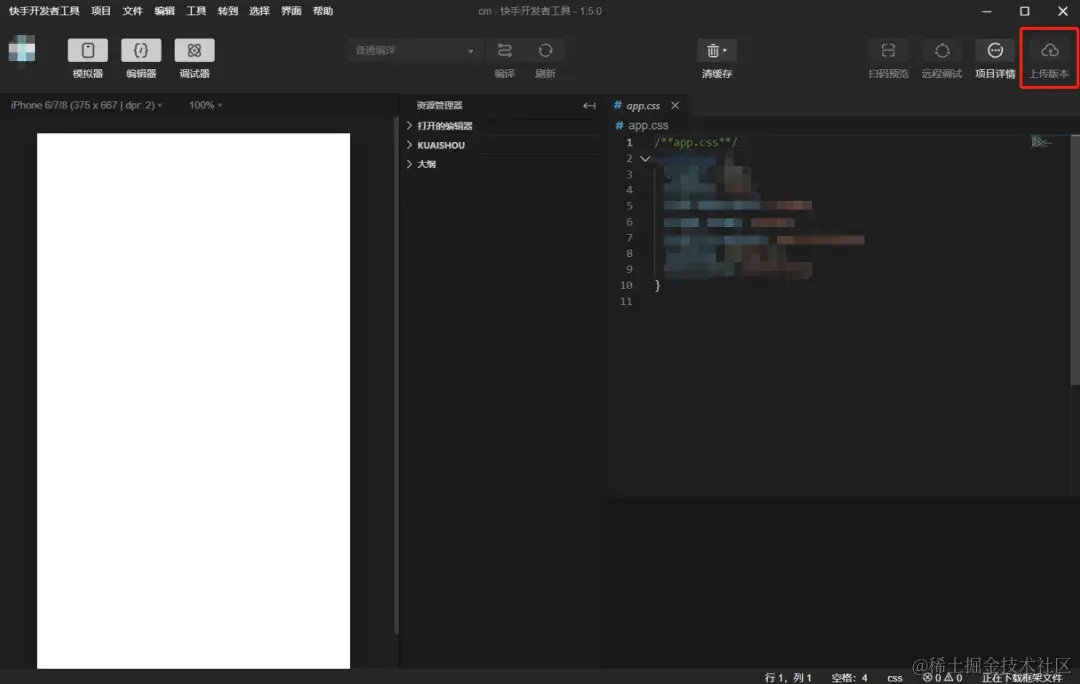Open the 文件 menu

click(x=132, y=11)
